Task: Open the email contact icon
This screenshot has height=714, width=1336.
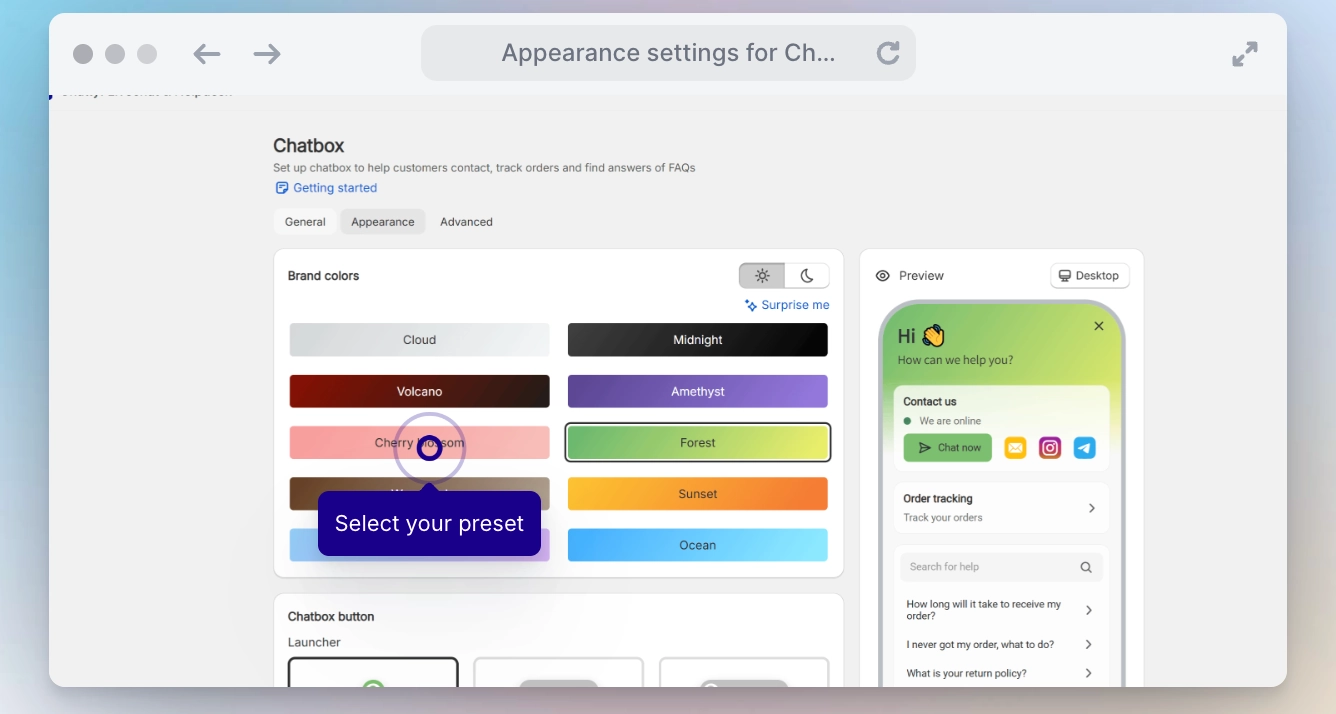Action: (x=1015, y=448)
